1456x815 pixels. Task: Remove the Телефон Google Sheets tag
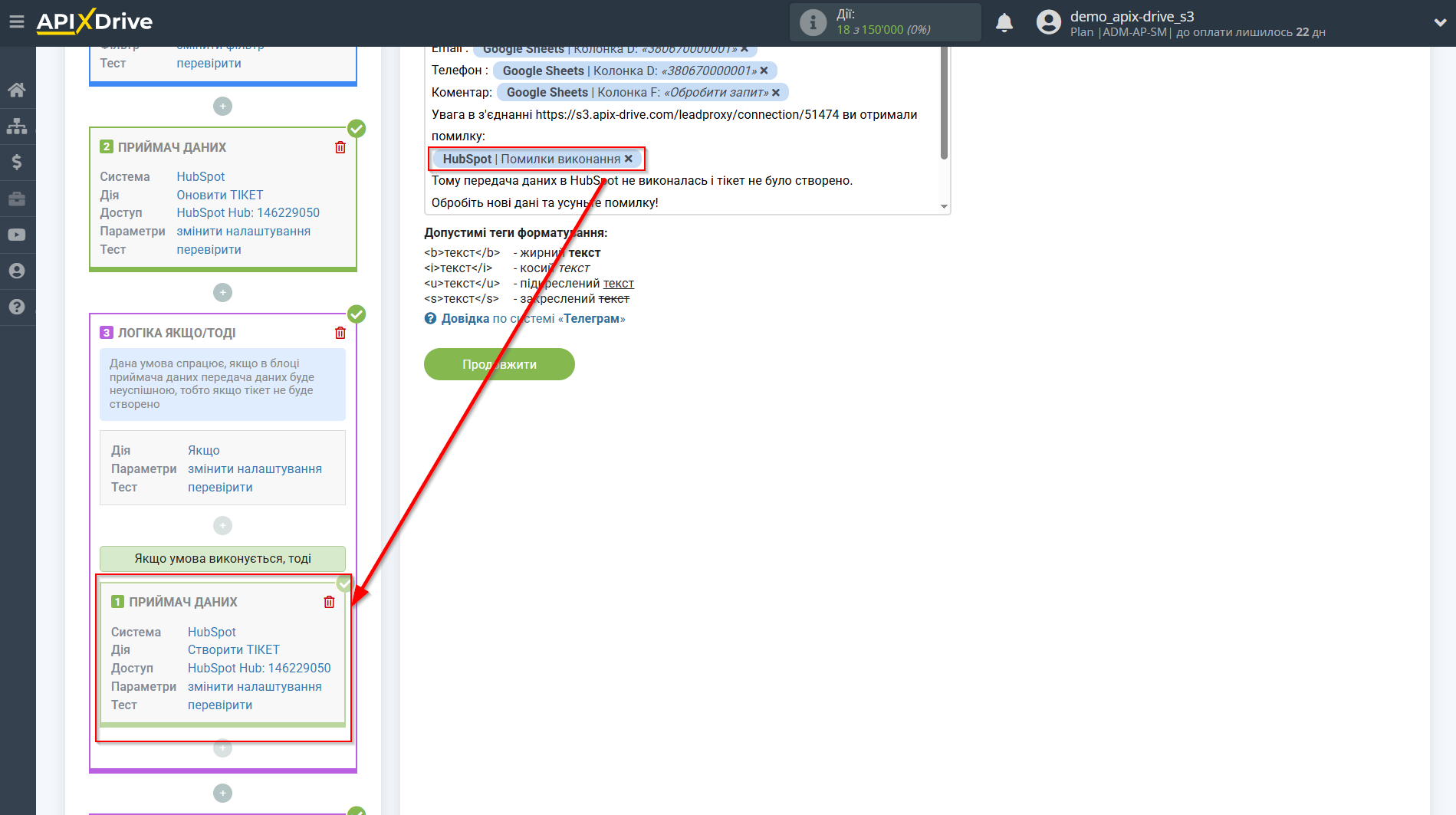coord(764,71)
